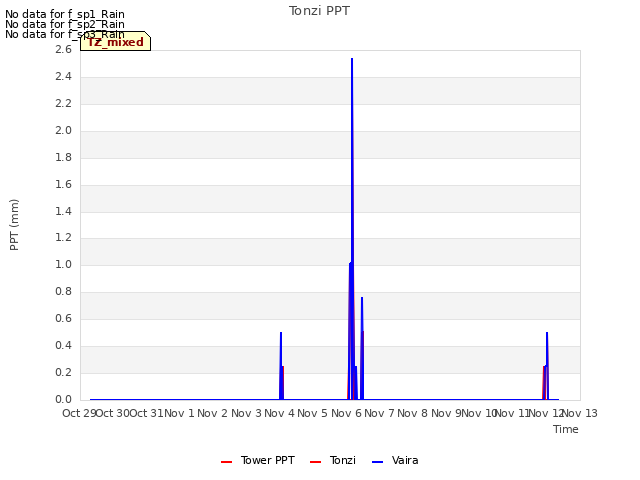This screenshot has height=480, width=640.
Task: Click the 0.0 y-axis tick label
Action: (x=63, y=399)
